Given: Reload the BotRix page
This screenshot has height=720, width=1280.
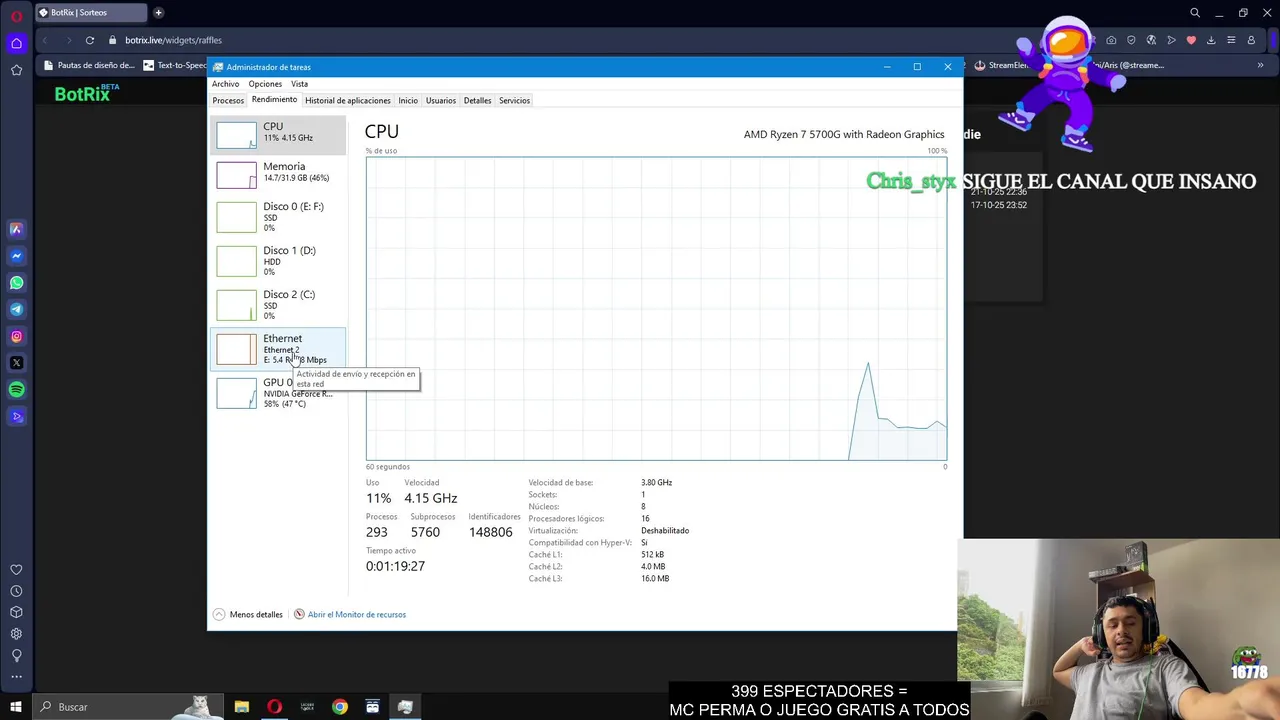Looking at the screenshot, I should [90, 40].
